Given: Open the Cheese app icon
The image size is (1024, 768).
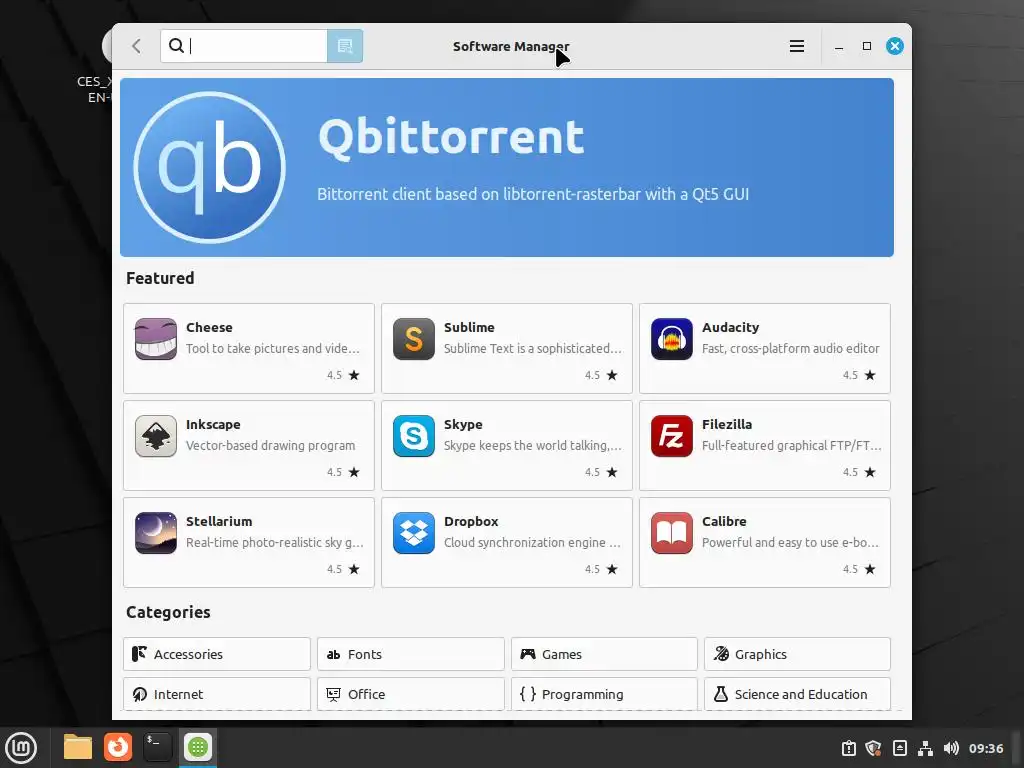Looking at the screenshot, I should (155, 339).
